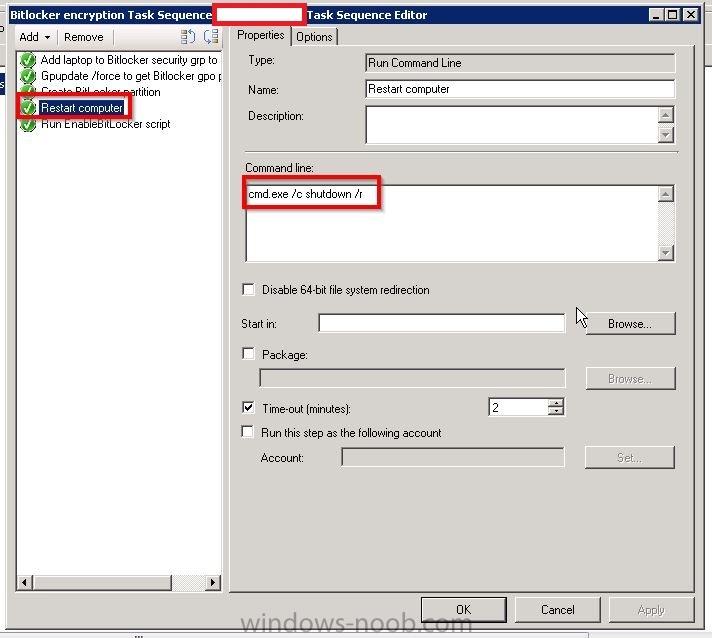The width and height of the screenshot is (712, 638).
Task: Click Command line scrollbar down arrow
Action: tap(666, 253)
